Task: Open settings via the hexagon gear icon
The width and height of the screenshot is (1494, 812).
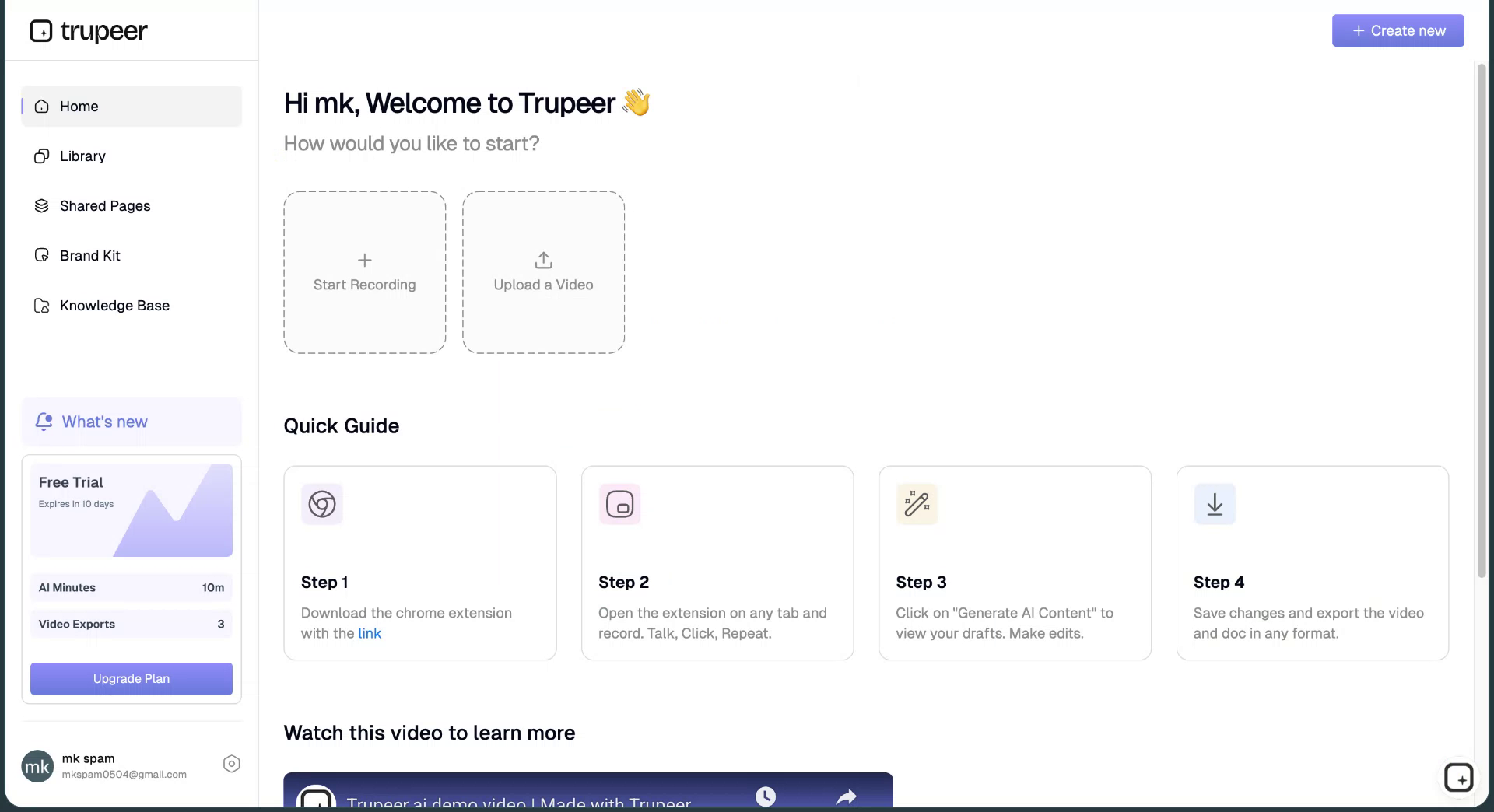Action: [x=231, y=764]
